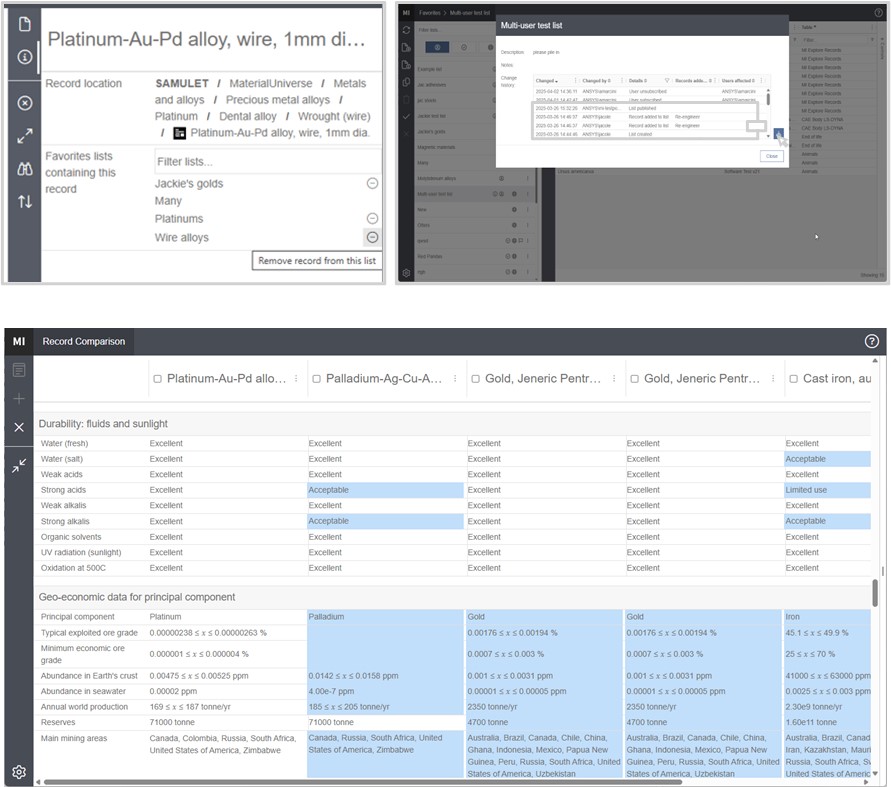The height and width of the screenshot is (787, 891).
Task: Click the Precious metal alloys breadcrumb
Action: click(277, 100)
